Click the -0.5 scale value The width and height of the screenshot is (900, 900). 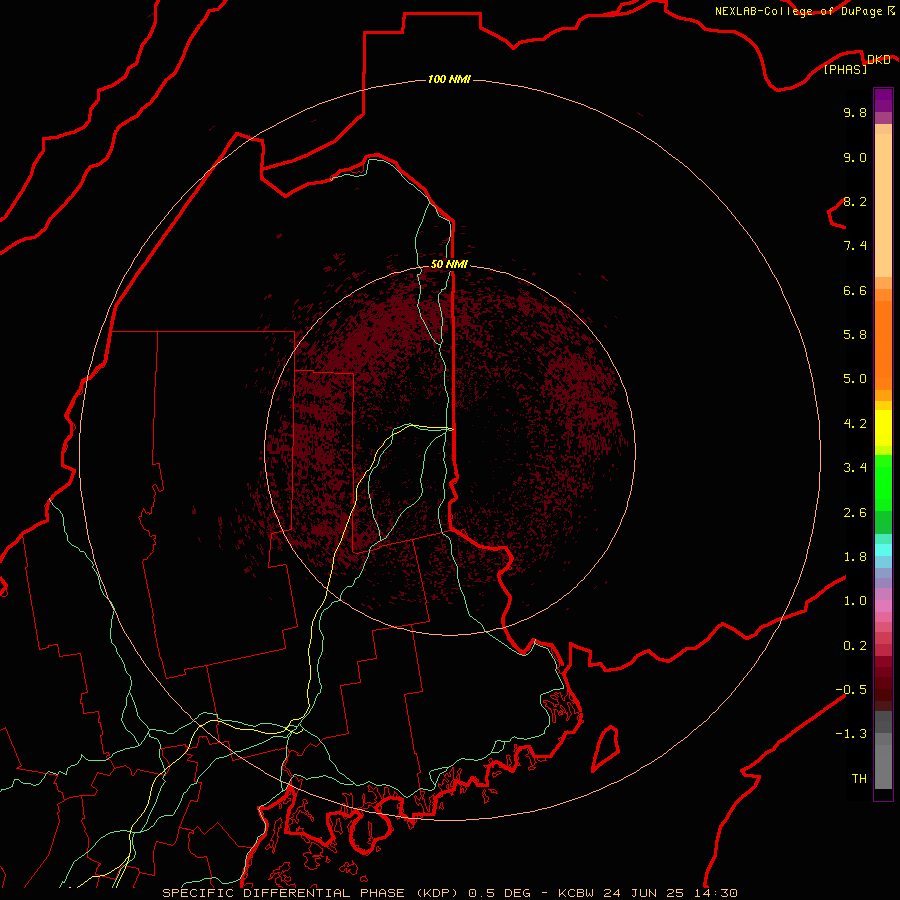click(x=851, y=690)
